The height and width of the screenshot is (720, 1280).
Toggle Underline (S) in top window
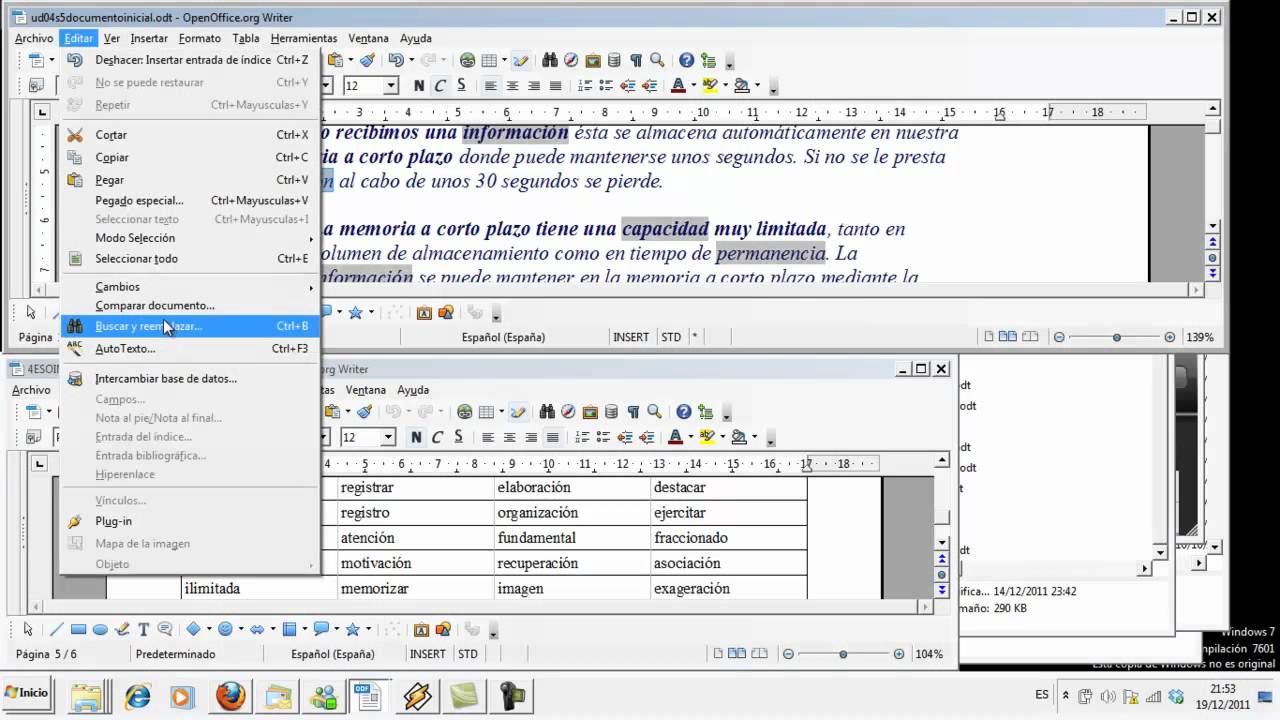pos(460,86)
